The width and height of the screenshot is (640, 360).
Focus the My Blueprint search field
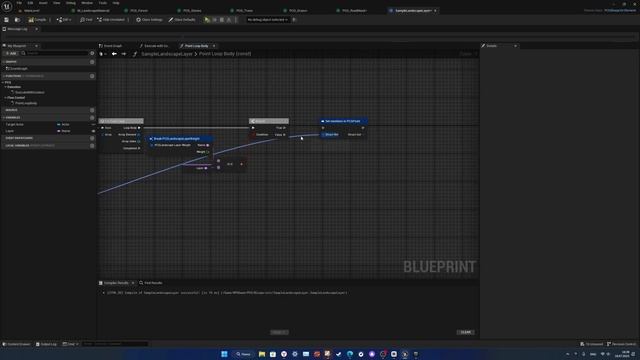[55, 53]
